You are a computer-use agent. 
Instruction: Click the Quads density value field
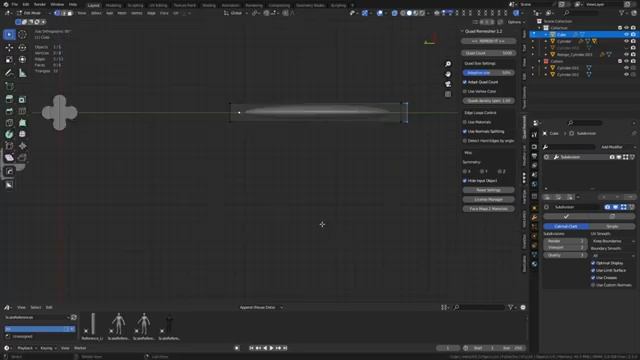click(x=488, y=101)
